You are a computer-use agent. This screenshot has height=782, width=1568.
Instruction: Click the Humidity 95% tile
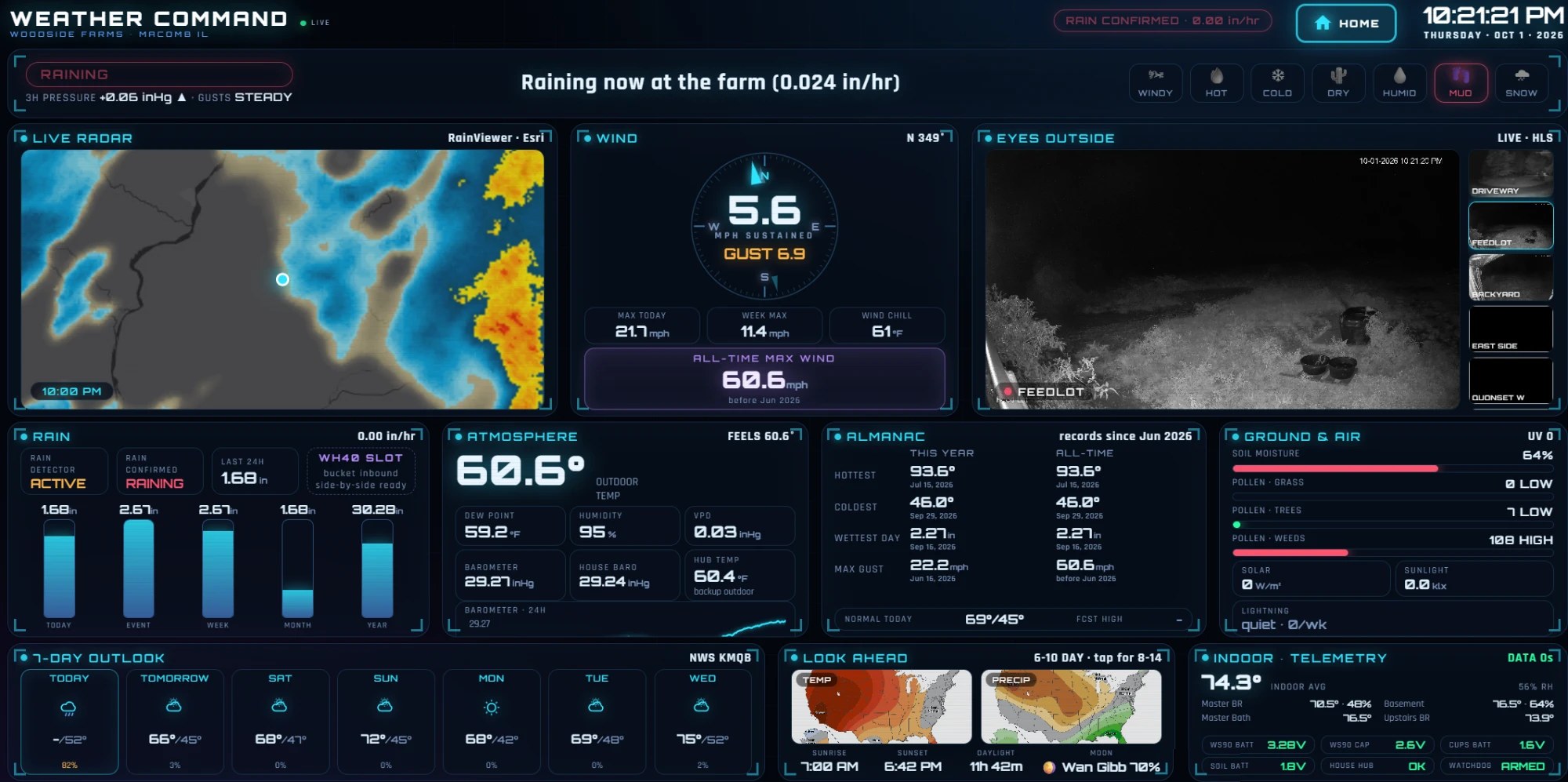(625, 526)
